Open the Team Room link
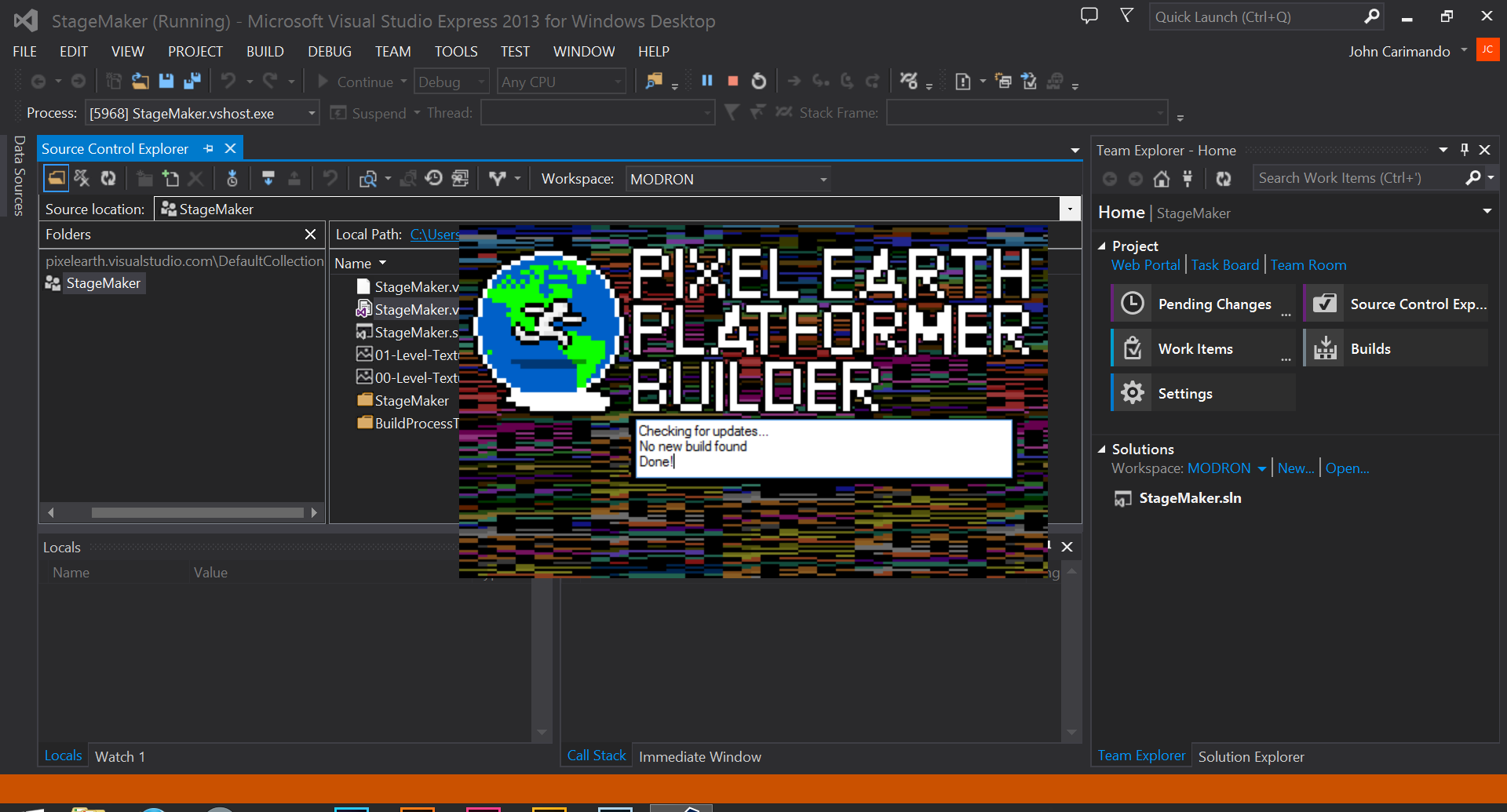This screenshot has height=812, width=1507. pyautogui.click(x=1308, y=265)
